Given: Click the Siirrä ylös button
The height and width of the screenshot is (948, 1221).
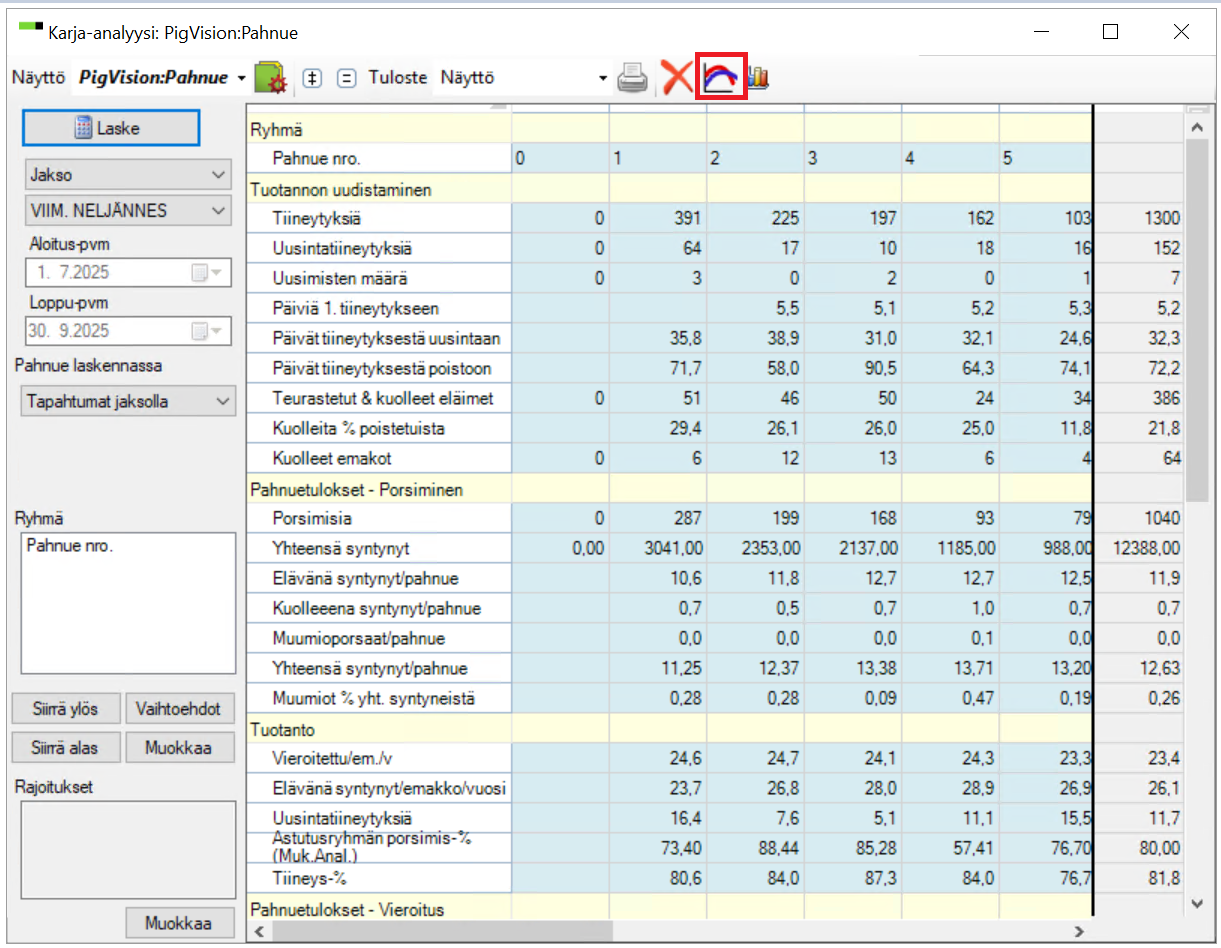Looking at the screenshot, I should (65, 710).
